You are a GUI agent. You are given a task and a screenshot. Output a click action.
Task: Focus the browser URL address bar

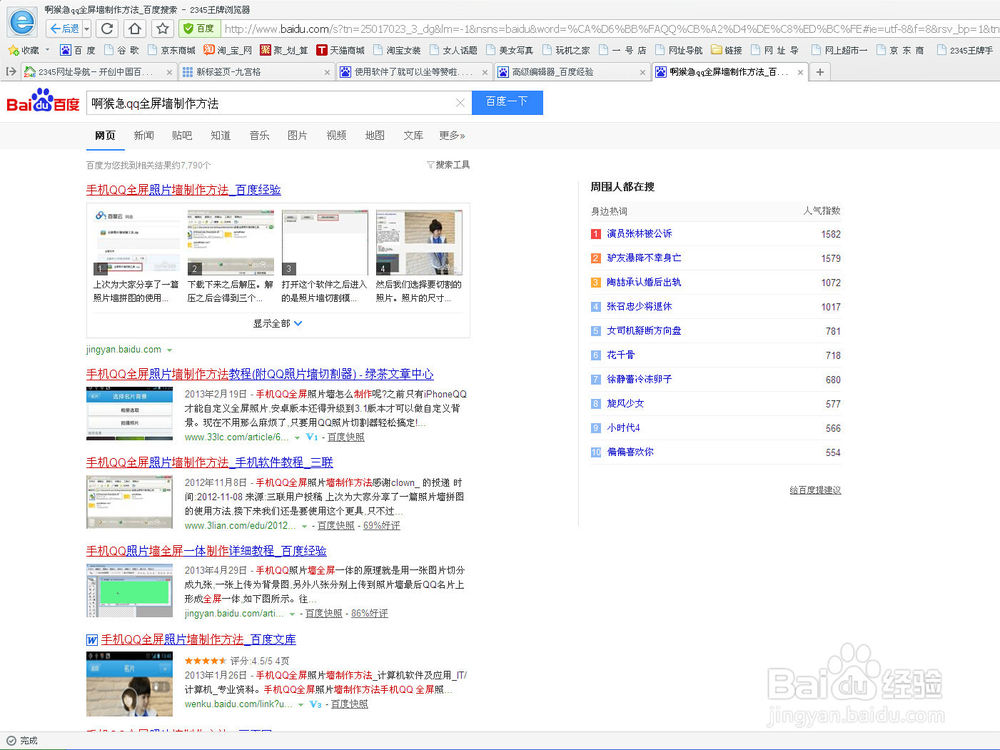[609, 29]
